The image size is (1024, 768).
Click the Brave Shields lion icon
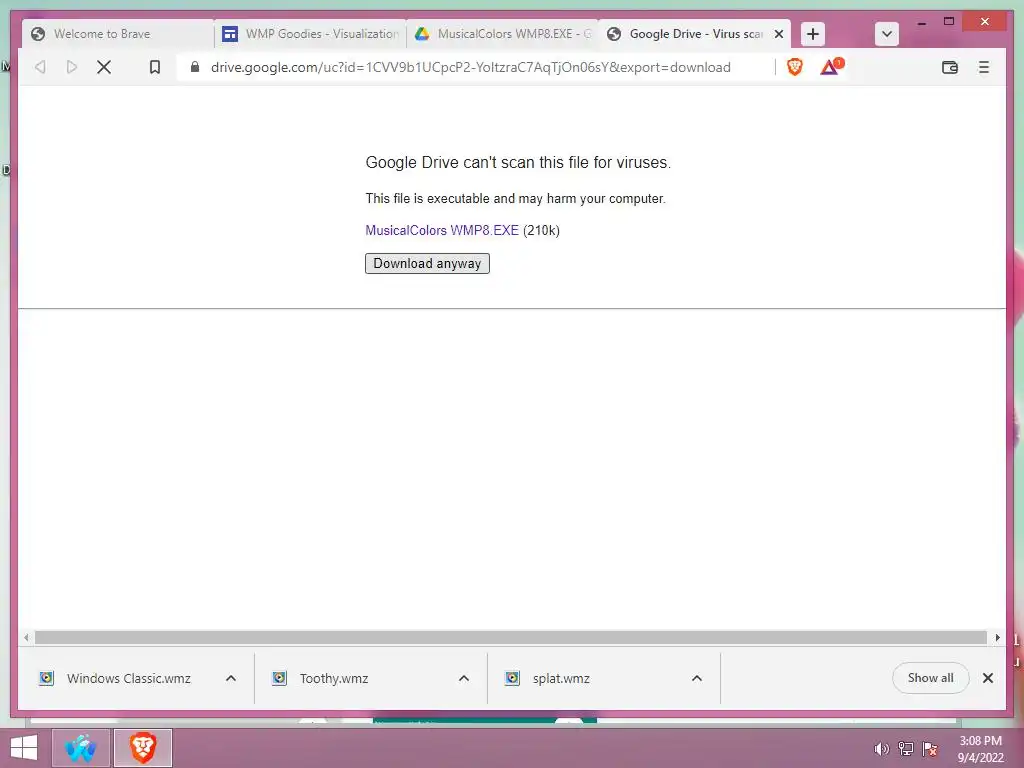click(794, 67)
